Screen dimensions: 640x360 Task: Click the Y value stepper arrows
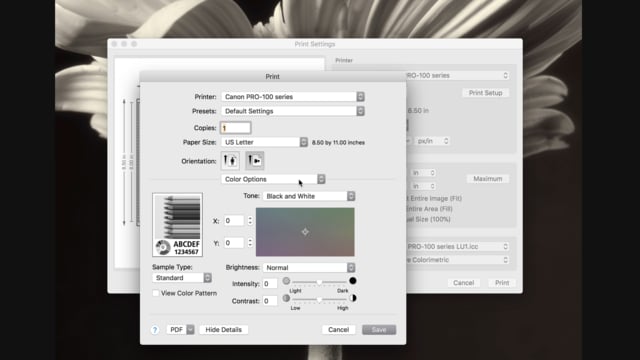tap(250, 243)
